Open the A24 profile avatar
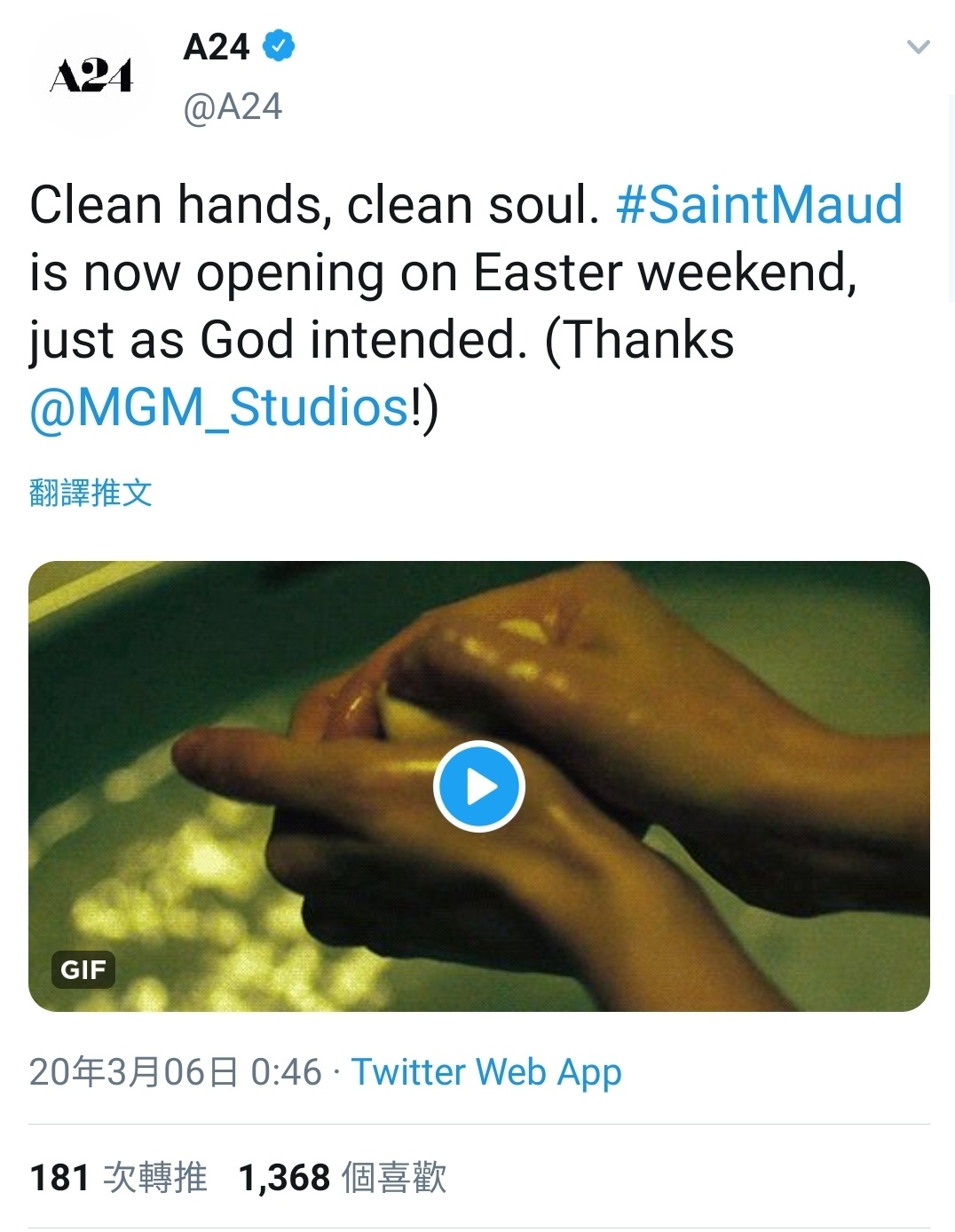Image resolution: width=955 pixels, height=1232 pixels. click(x=91, y=75)
